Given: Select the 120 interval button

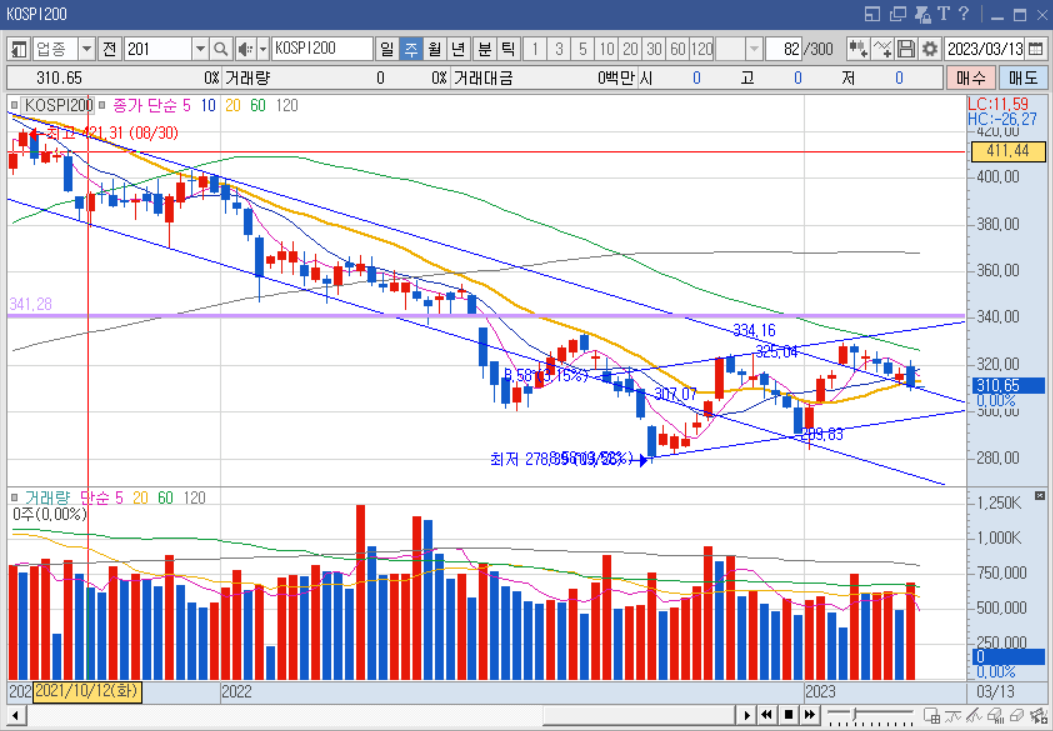Looking at the screenshot, I should 702,49.
